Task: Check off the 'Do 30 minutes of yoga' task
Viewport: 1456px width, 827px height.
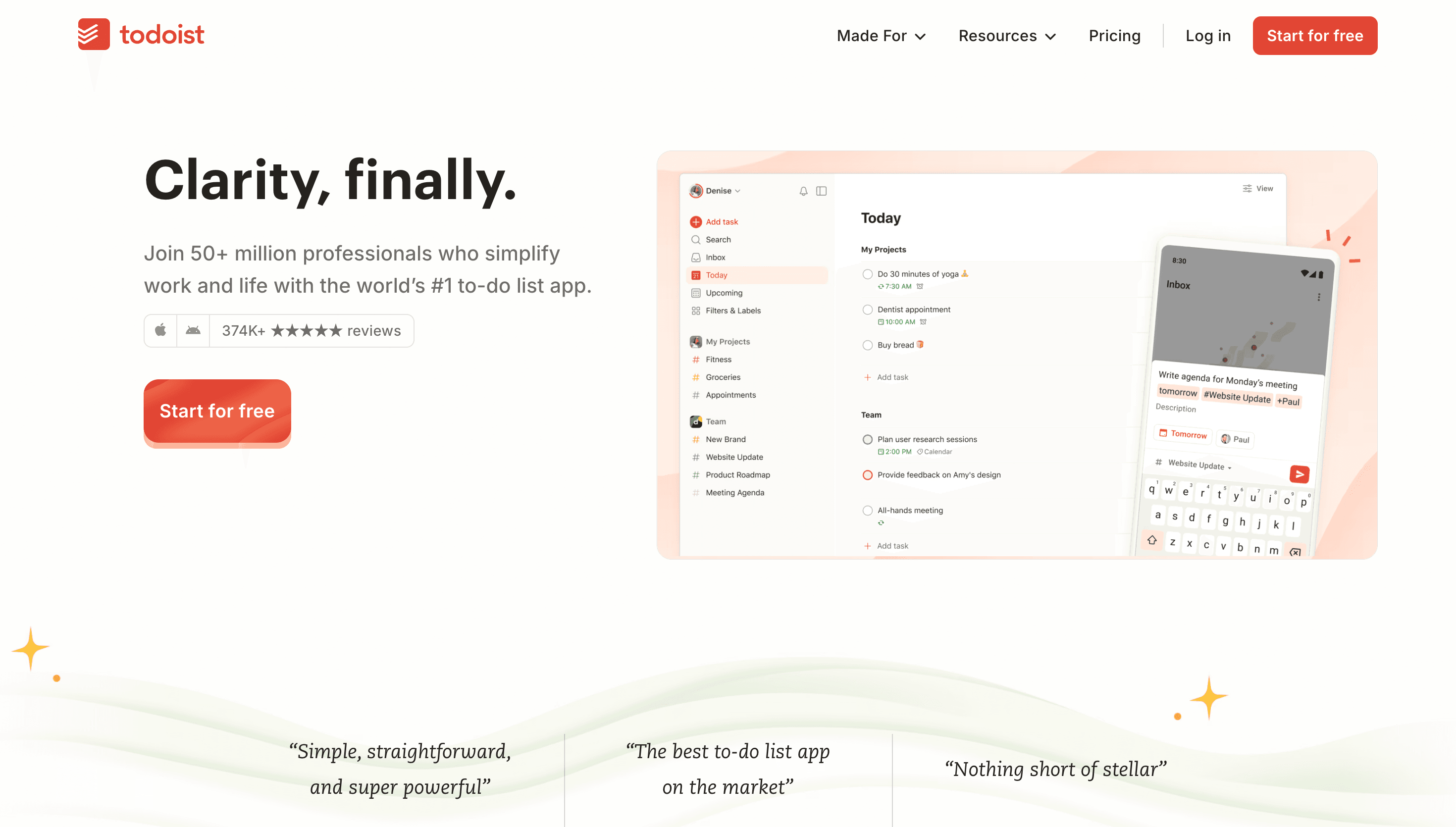Action: (x=867, y=274)
